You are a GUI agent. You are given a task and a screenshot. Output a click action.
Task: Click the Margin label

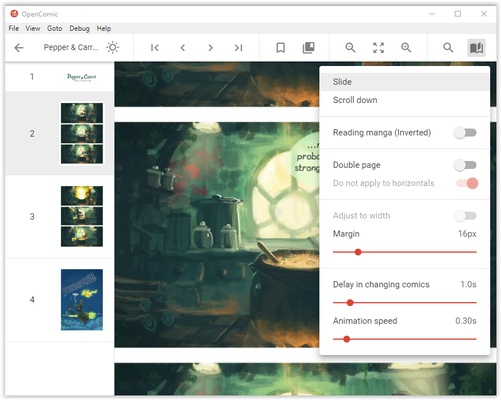[x=346, y=234]
